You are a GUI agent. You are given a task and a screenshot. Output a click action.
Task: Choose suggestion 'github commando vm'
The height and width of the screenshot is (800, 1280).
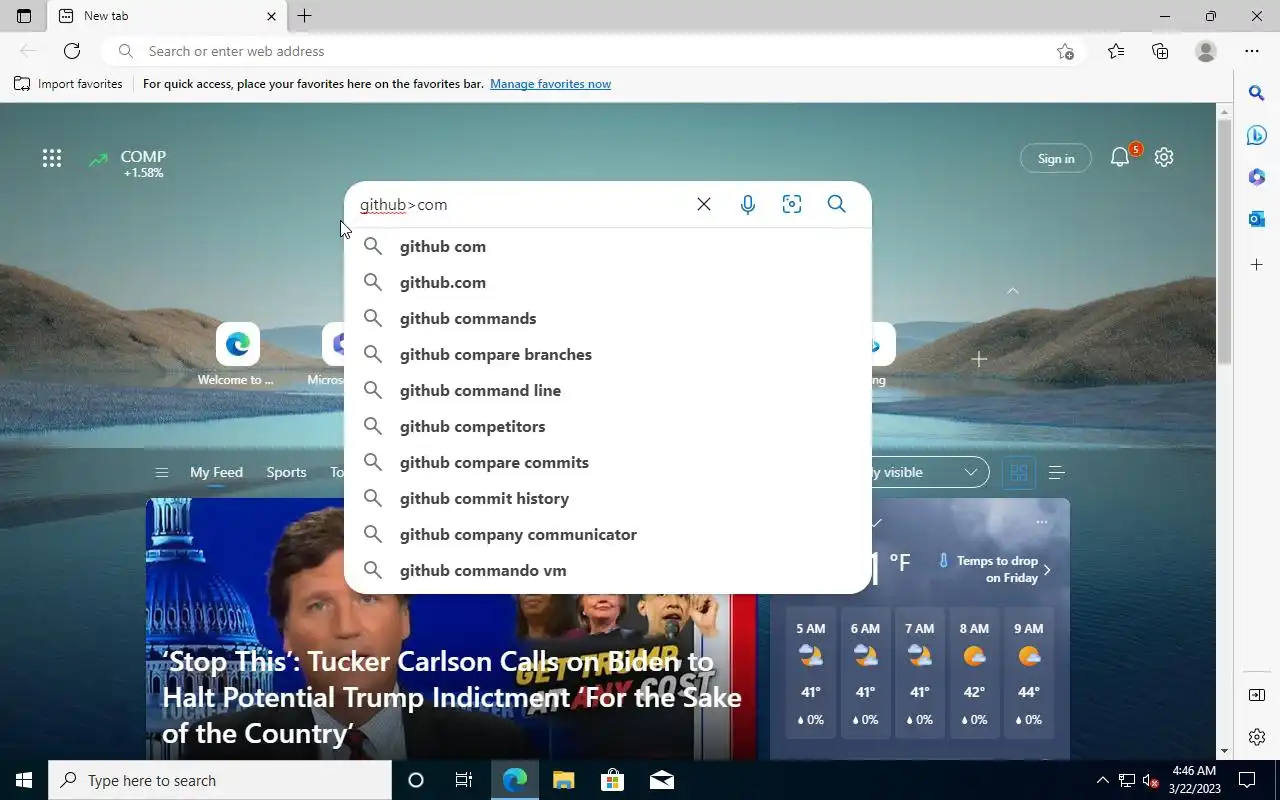tap(608, 570)
